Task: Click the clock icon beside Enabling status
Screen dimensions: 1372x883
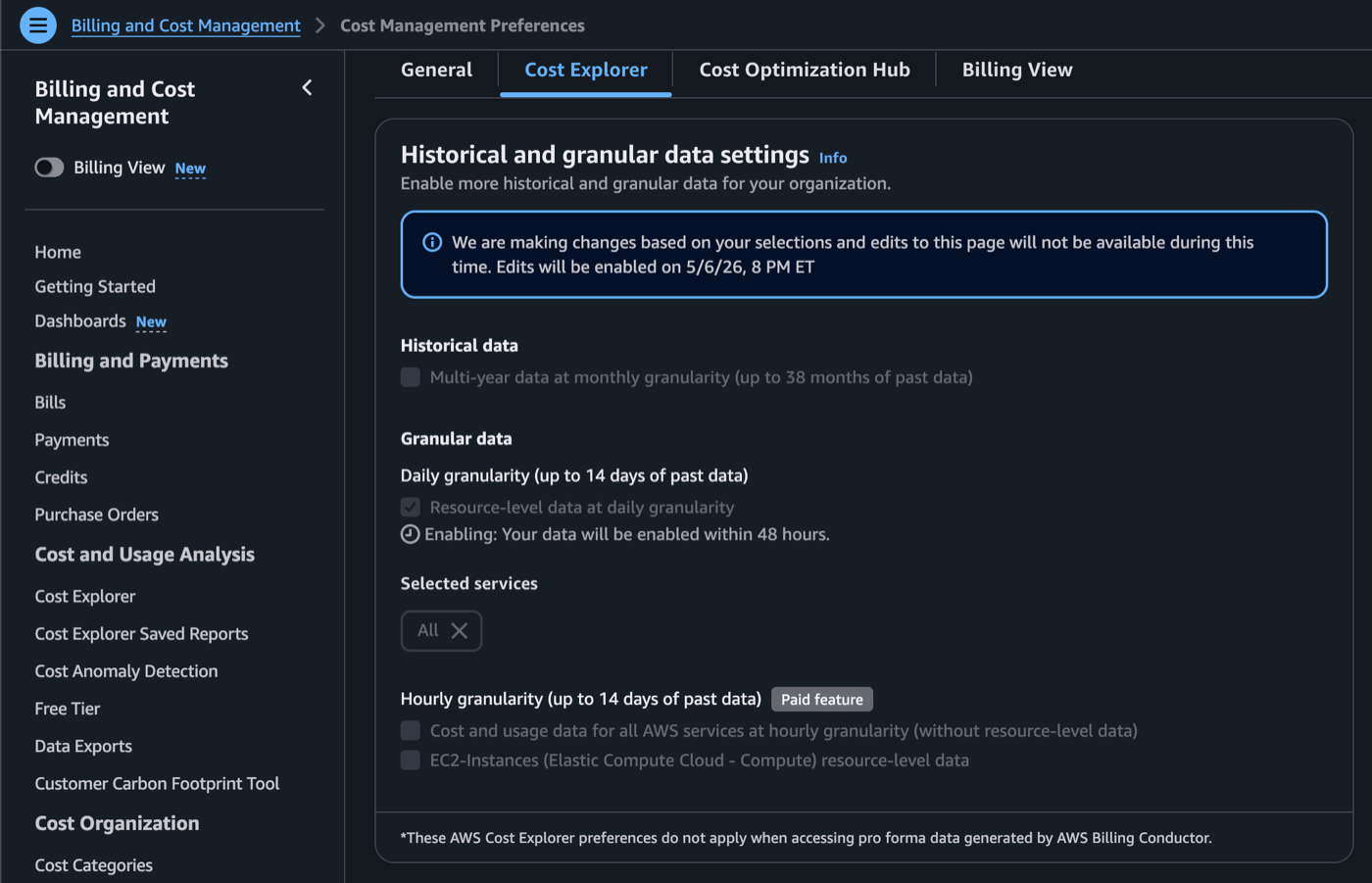Action: point(411,534)
